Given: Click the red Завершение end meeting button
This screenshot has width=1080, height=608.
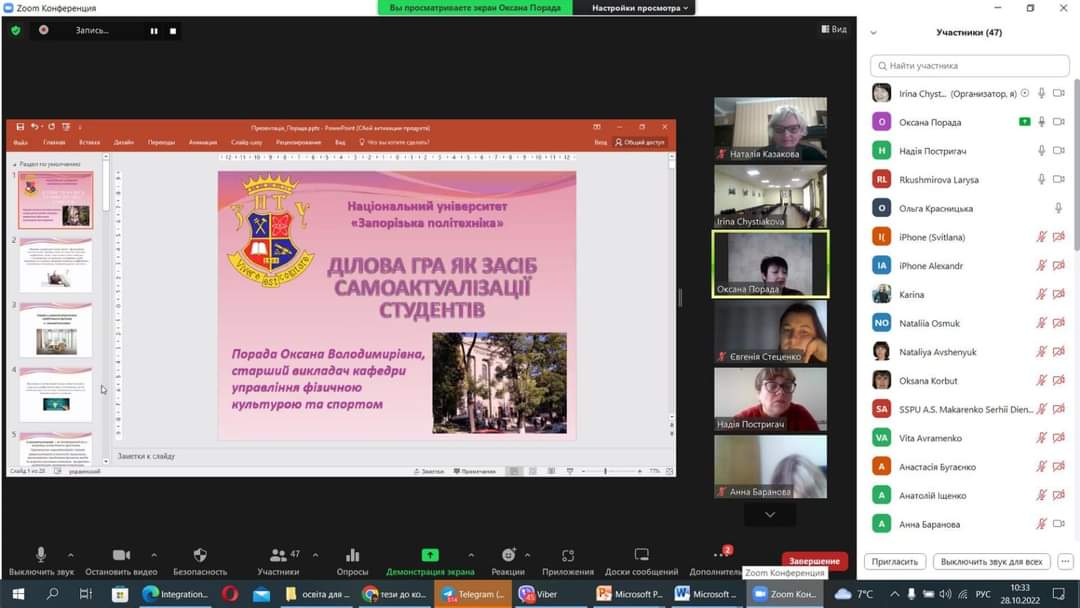Looking at the screenshot, I should coord(814,561).
